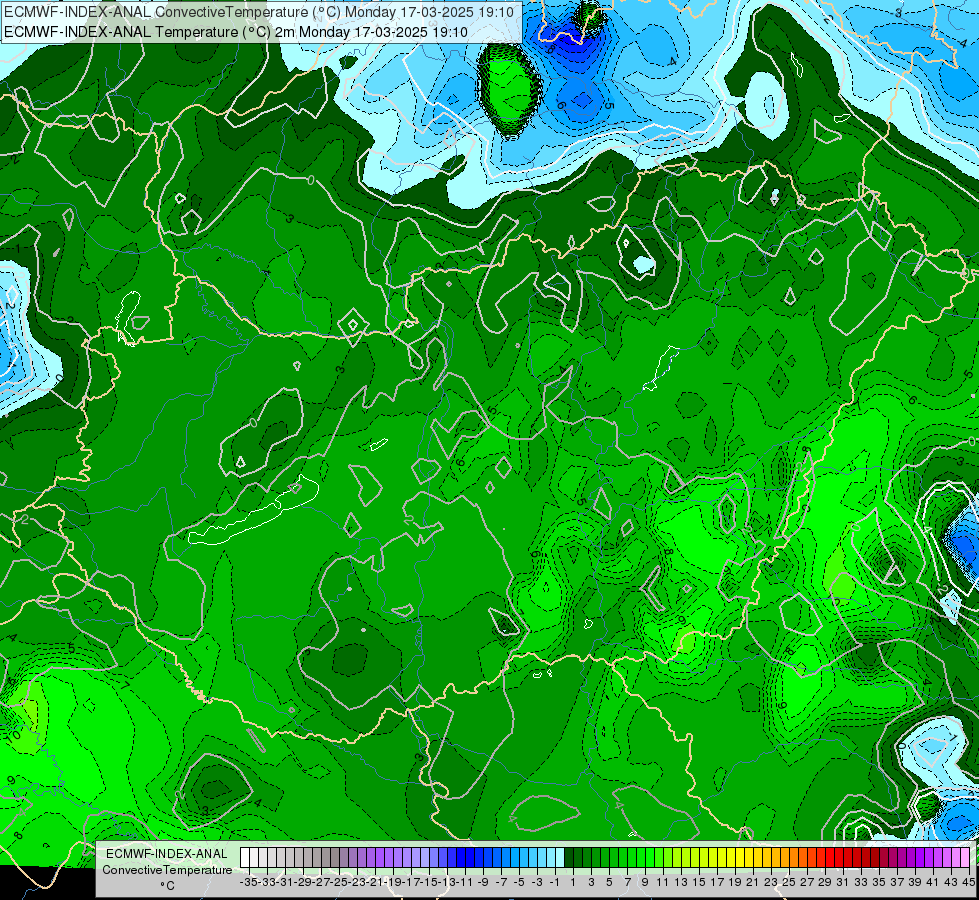Click the 7 legend scale value
The image size is (979, 900).
(x=627, y=883)
